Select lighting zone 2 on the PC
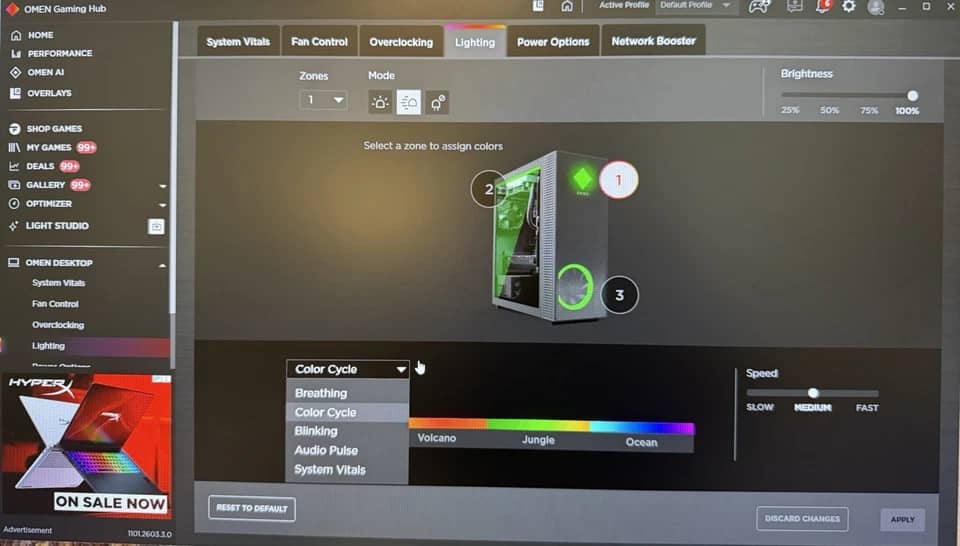This screenshot has height=546, width=960. pos(489,189)
